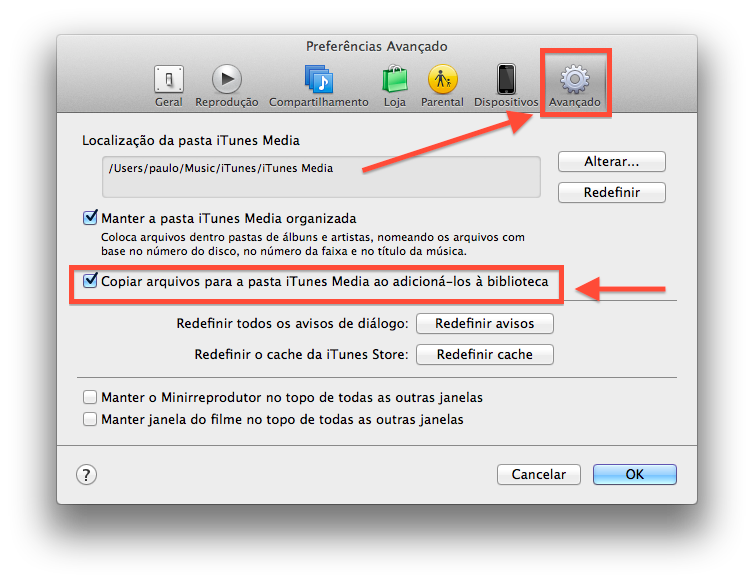Select the Reprodução play icon
Screen dimensions: 754x583
[x=227, y=80]
